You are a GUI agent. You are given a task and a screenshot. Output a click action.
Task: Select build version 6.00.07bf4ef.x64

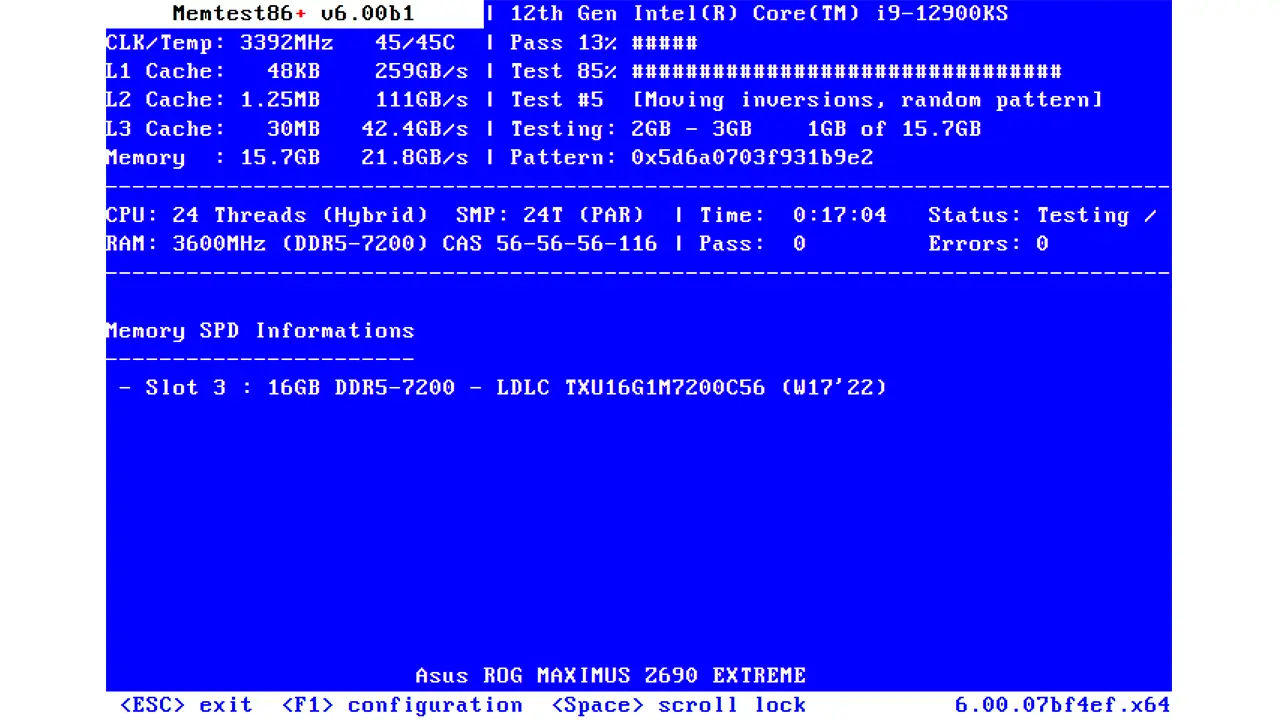[x=1063, y=705]
